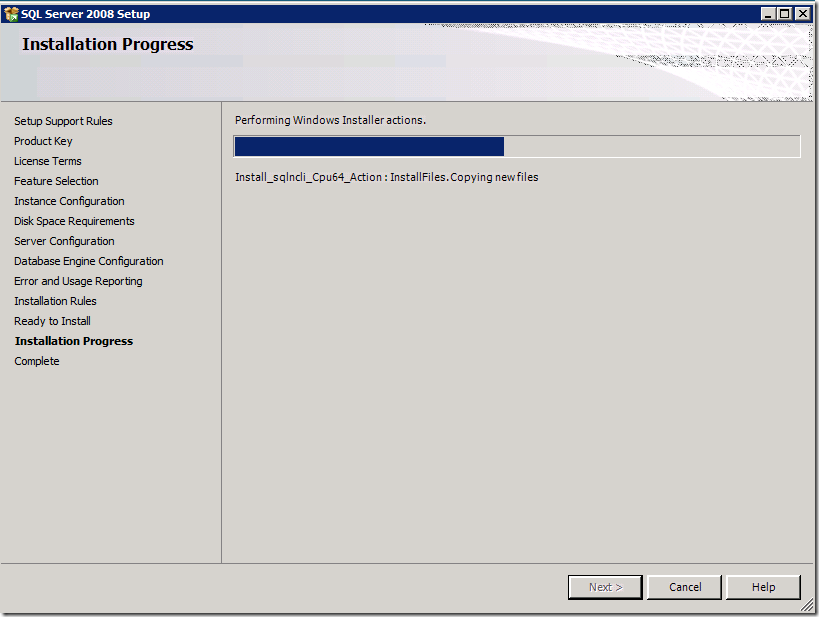Click the large Installation Progress page heading
Screen dimensions: 819x617
point(108,44)
